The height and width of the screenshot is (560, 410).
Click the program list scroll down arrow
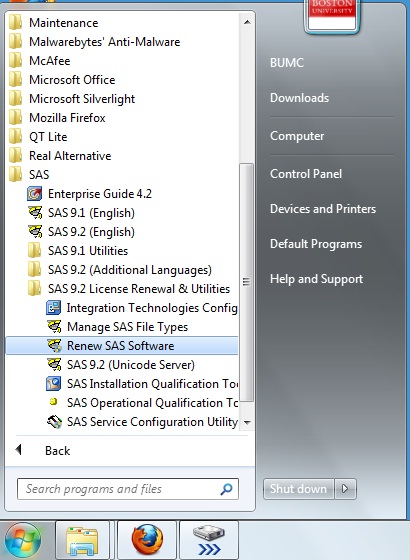point(246,422)
